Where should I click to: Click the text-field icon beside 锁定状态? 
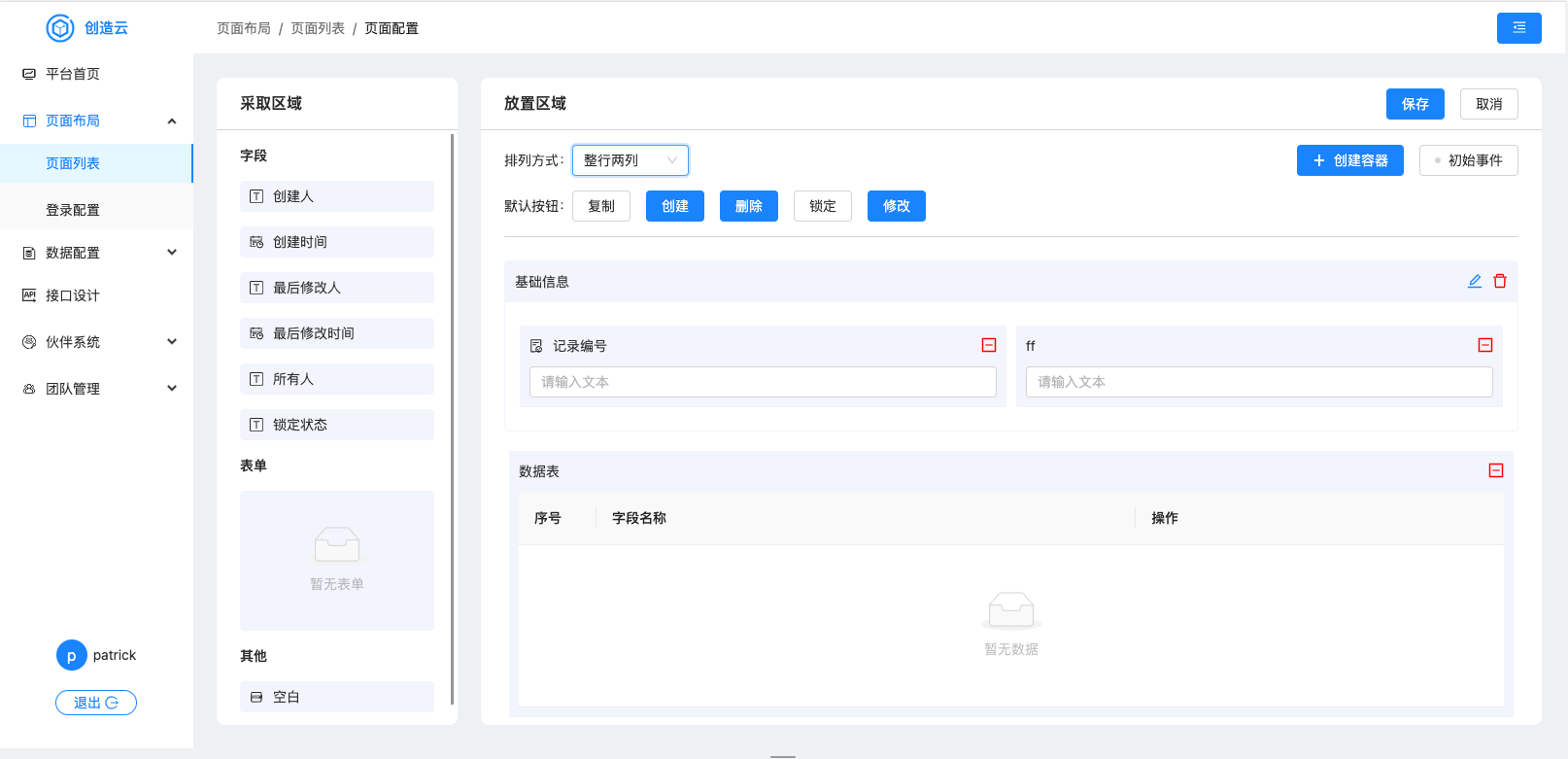click(256, 425)
